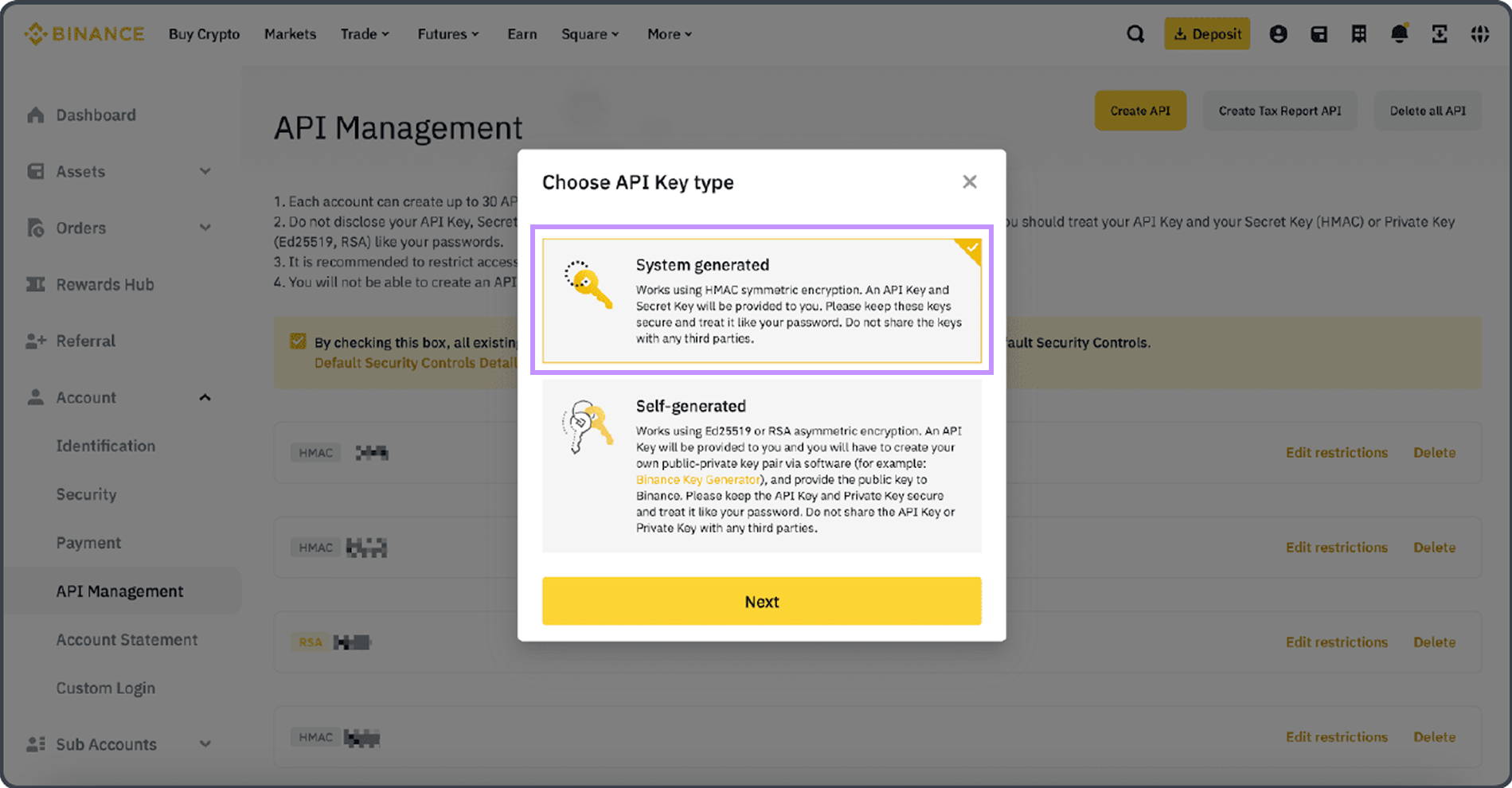The image size is (1512, 788).
Task: Delete the first HMAC key
Action: click(x=1434, y=452)
